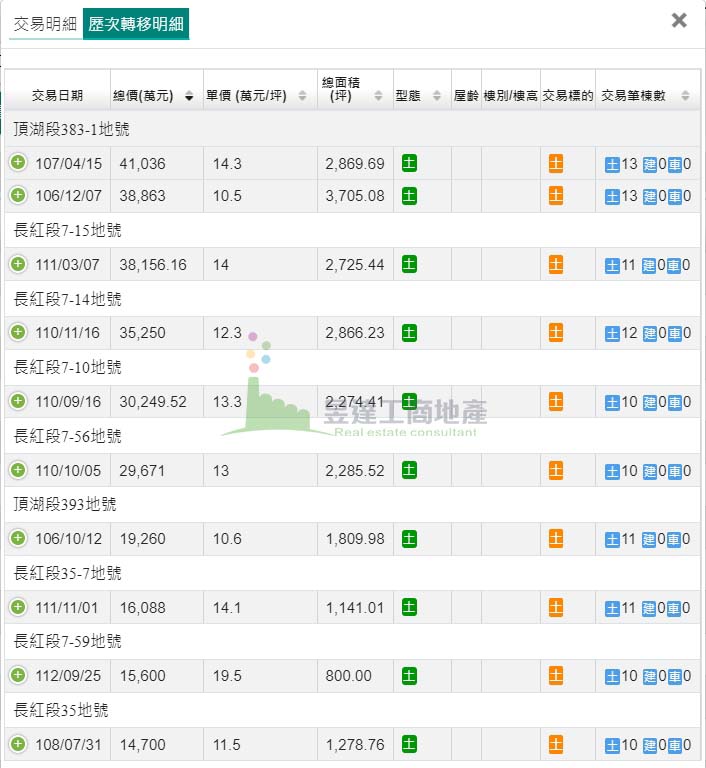706x768 pixels.
Task: Click blue 建 icon in 110/10/05 row
Action: (x=650, y=471)
